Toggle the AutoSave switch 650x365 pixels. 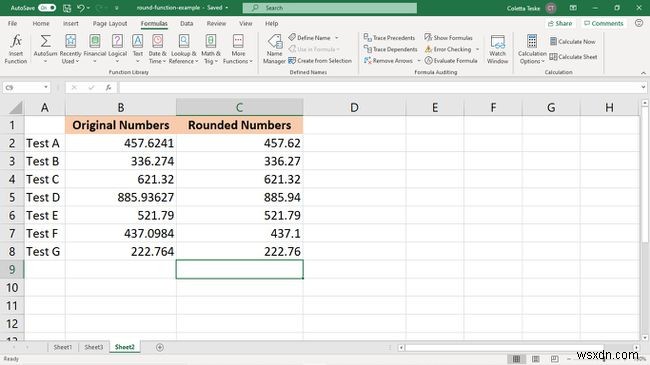tap(47, 8)
